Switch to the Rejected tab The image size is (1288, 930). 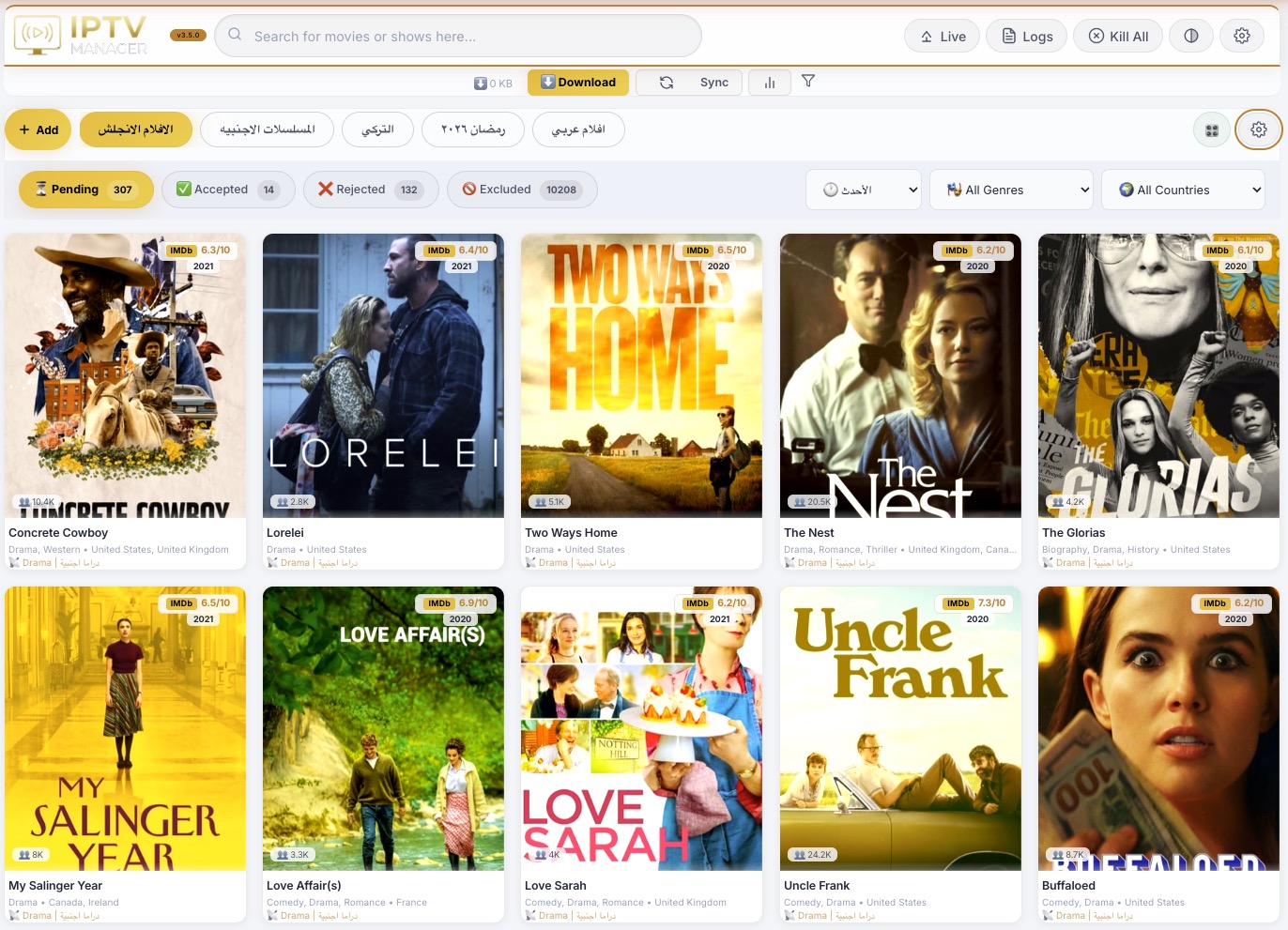coord(371,190)
